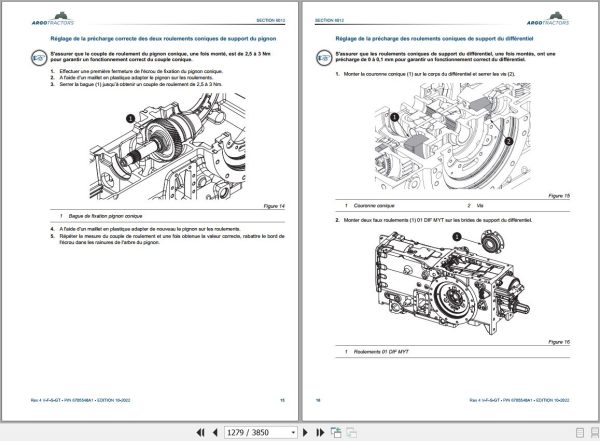Image resolution: width=600 pixels, height=441 pixels.
Task: Go to the next page
Action: click(x=305, y=433)
